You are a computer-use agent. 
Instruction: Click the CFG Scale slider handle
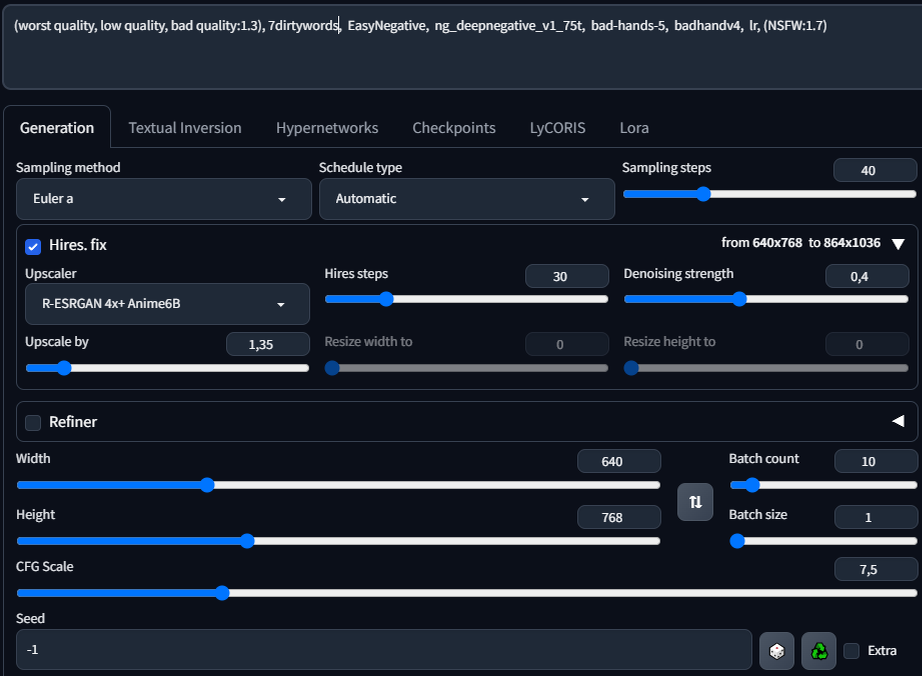pyautogui.click(x=222, y=593)
